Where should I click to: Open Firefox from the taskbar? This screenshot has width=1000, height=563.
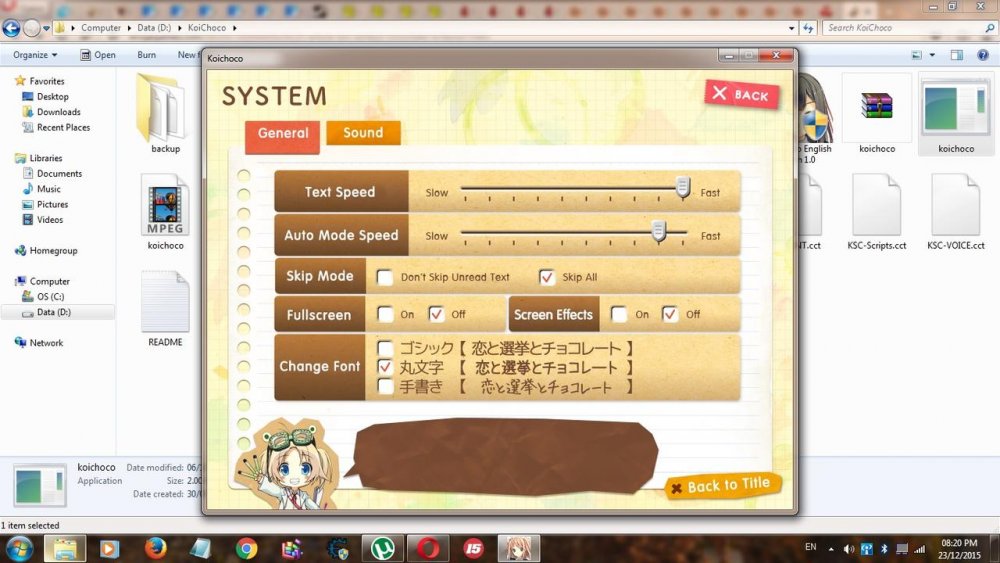(155, 548)
